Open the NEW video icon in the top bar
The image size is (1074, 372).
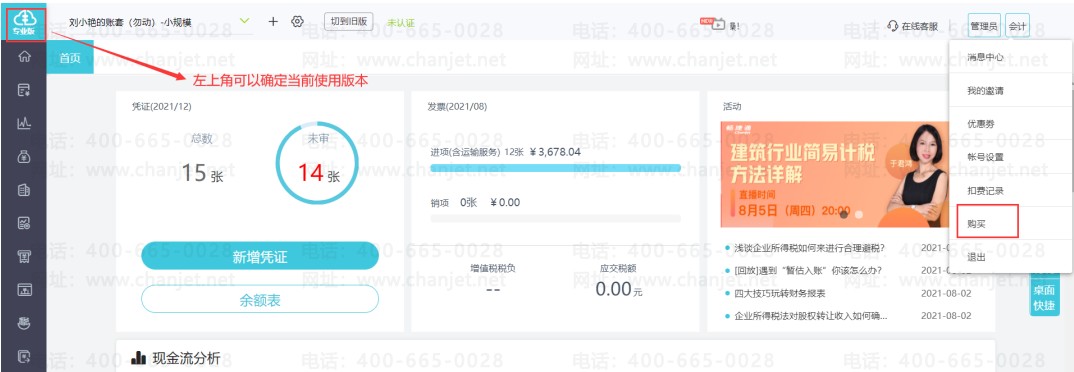[x=714, y=24]
